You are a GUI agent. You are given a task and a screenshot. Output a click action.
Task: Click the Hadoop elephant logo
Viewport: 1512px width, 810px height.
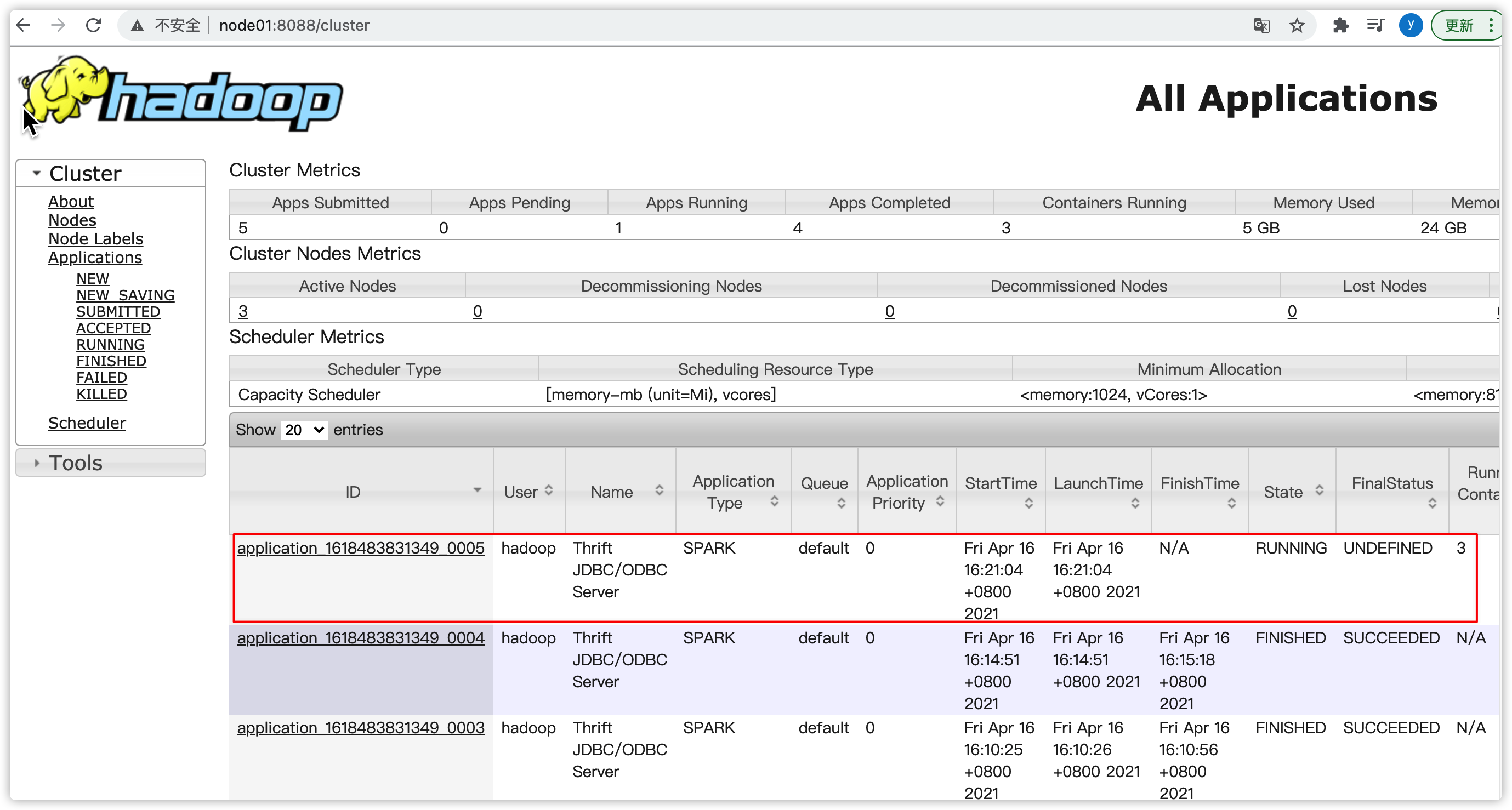(181, 94)
